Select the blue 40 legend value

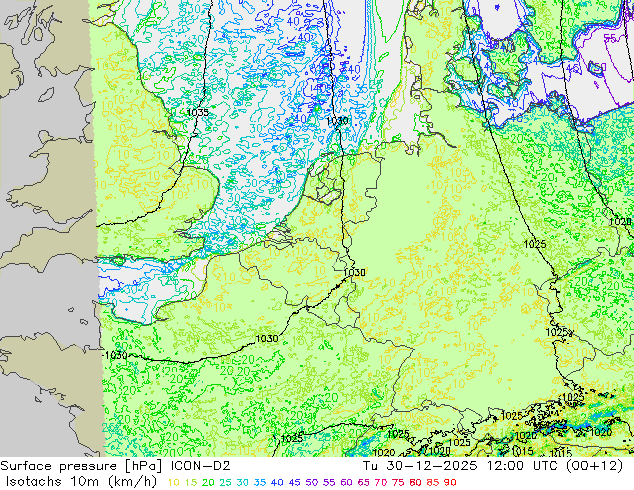[x=277, y=483]
